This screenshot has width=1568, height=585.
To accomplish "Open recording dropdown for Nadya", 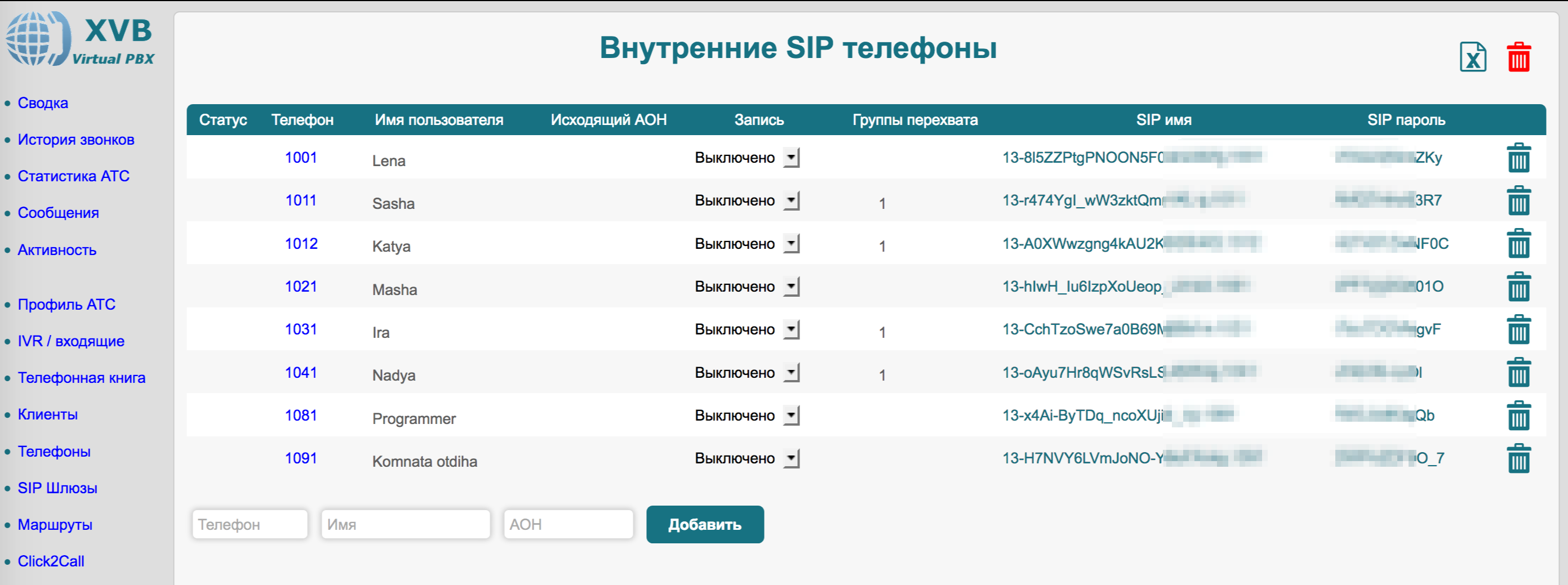I will 790,373.
